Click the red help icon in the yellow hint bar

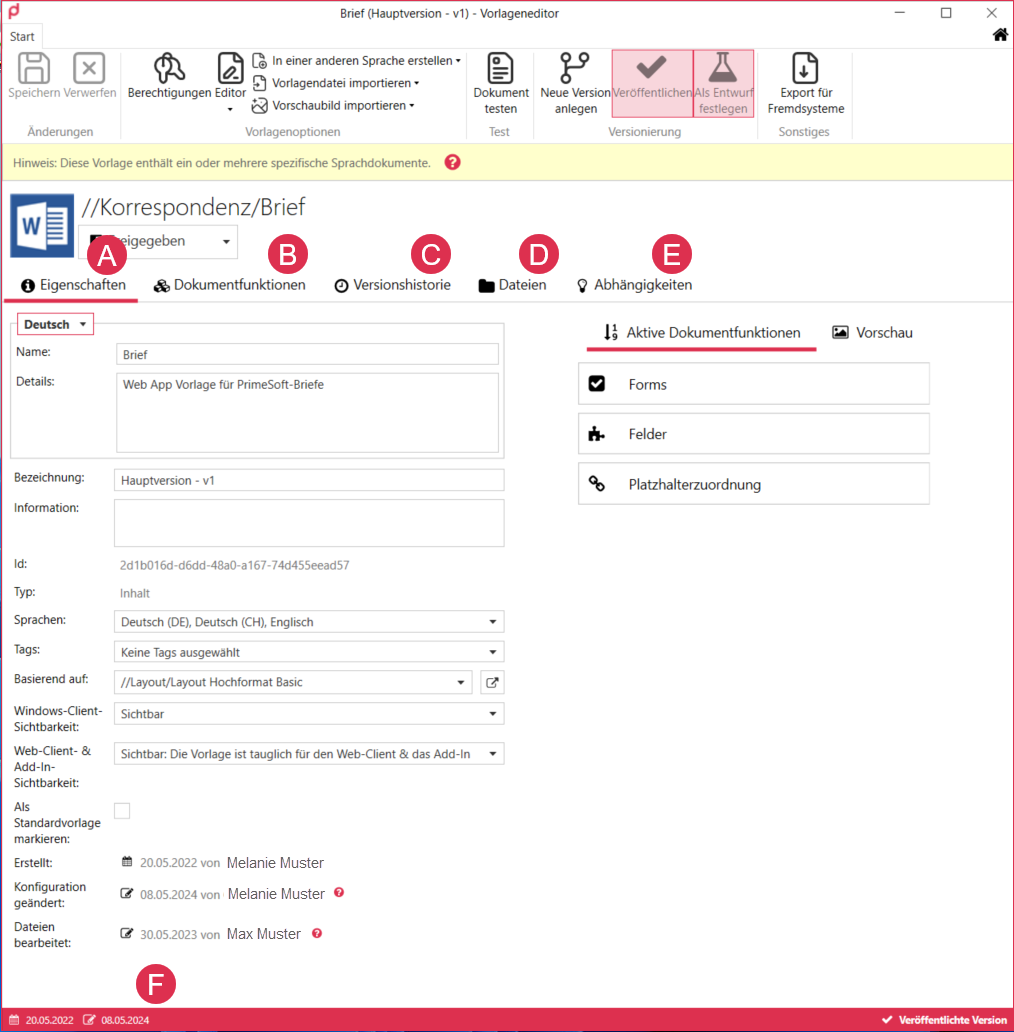[453, 163]
